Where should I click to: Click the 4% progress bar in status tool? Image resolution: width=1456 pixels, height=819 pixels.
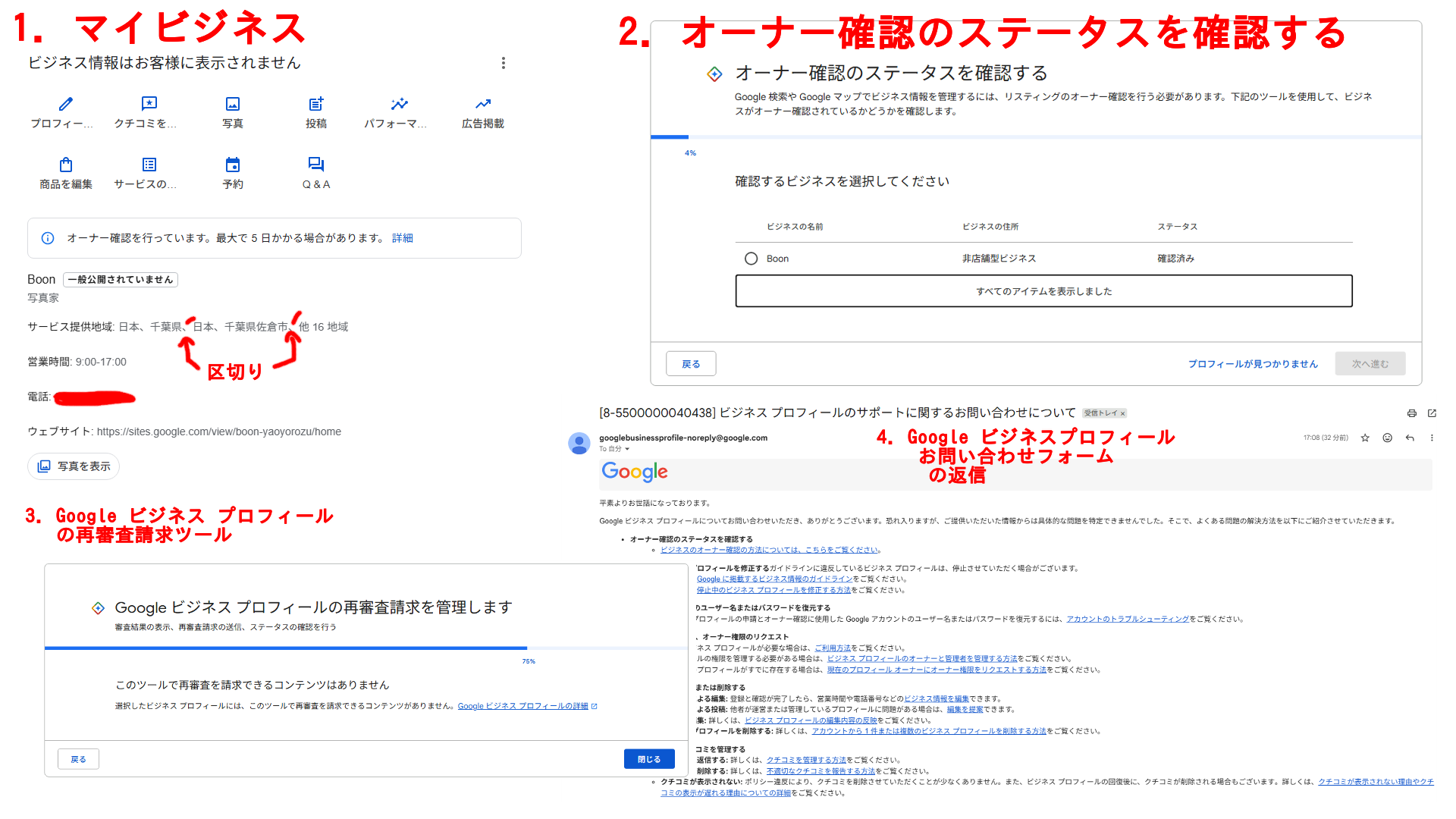click(x=1036, y=137)
